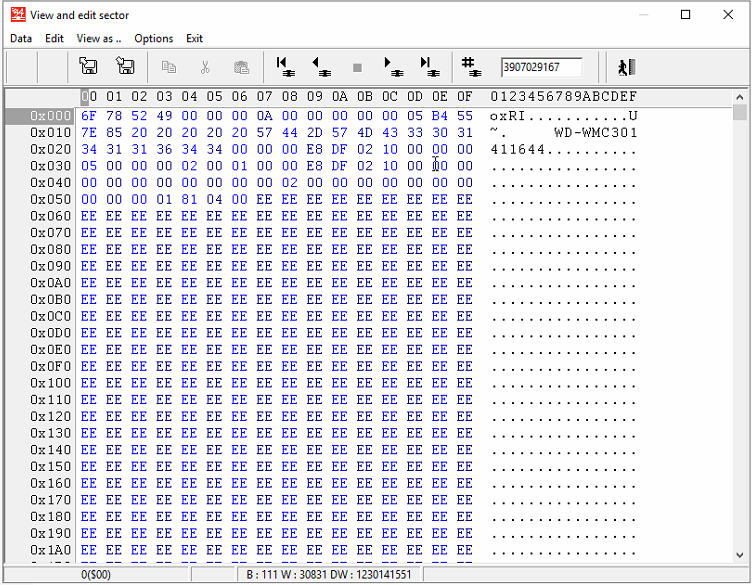This screenshot has height=585, width=752.
Task: Open the View as .. menu
Action: pyautogui.click(x=99, y=38)
